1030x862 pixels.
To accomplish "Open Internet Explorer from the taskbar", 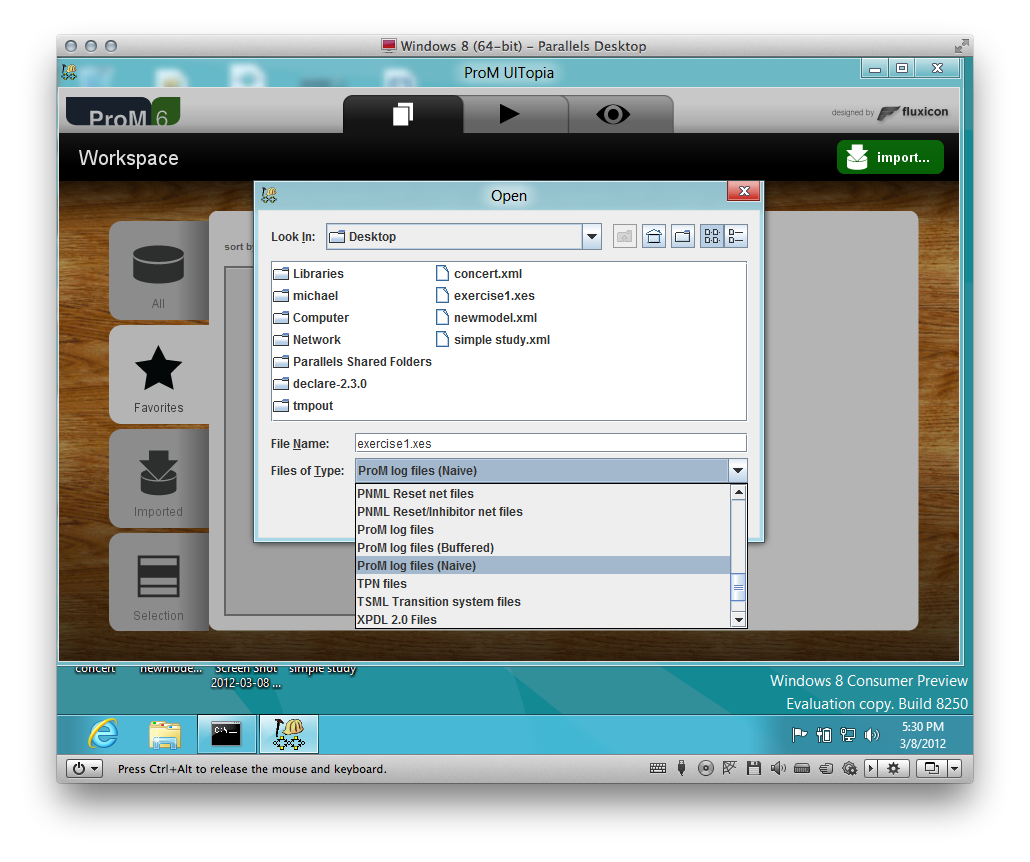I will point(104,734).
